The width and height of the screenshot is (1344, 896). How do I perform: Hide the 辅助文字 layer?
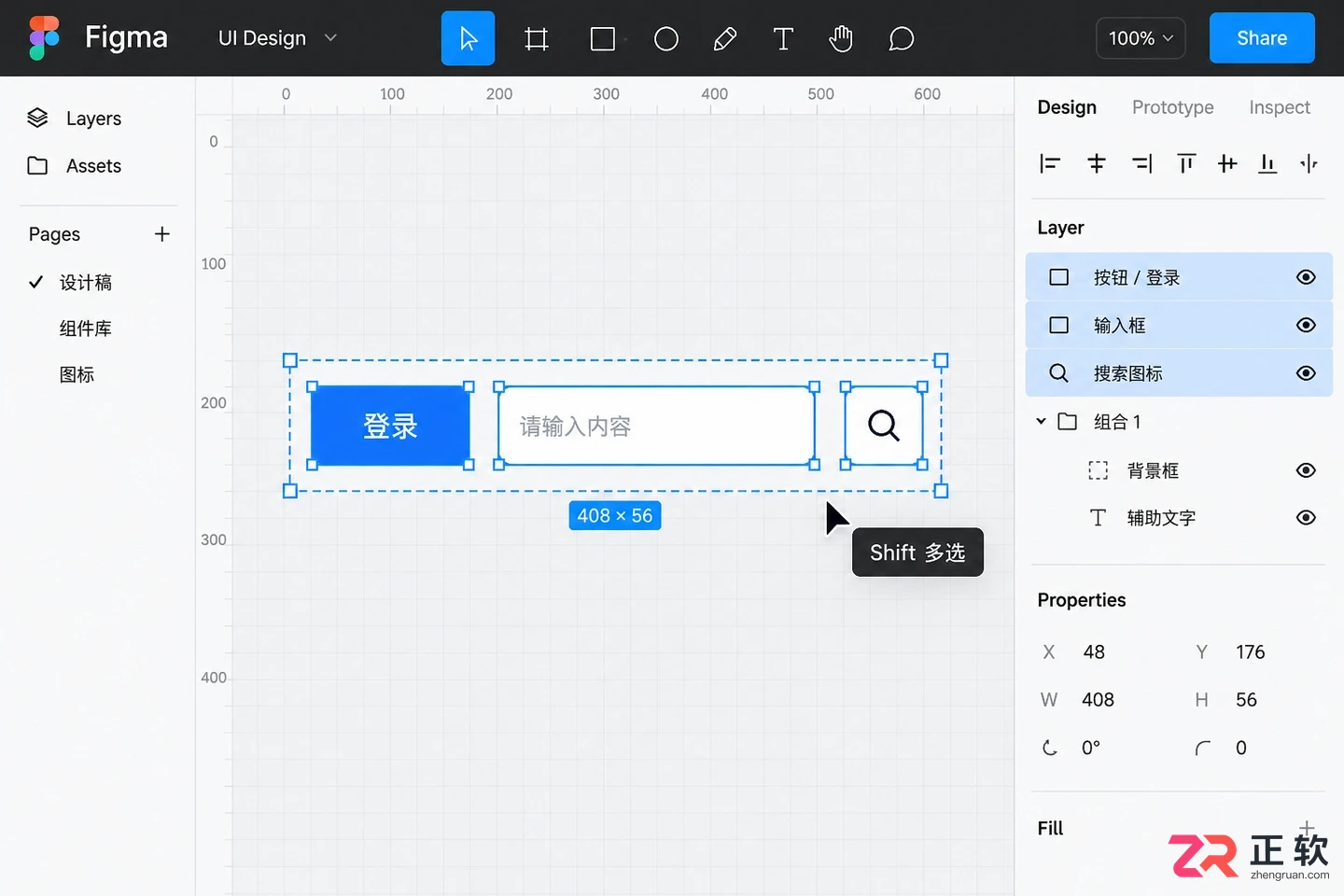1306,518
